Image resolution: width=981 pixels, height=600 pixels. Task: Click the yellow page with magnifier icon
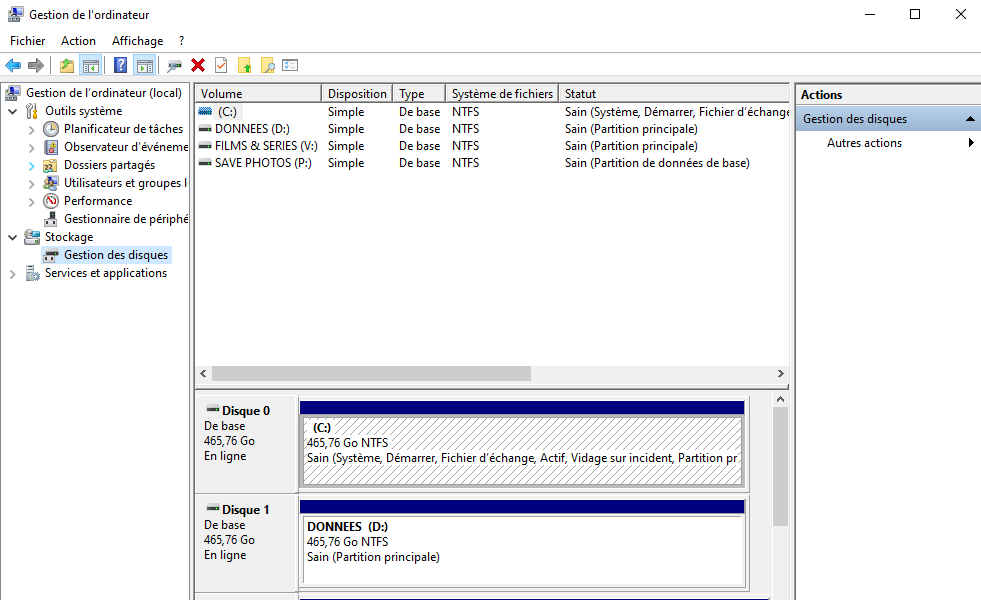click(x=268, y=65)
